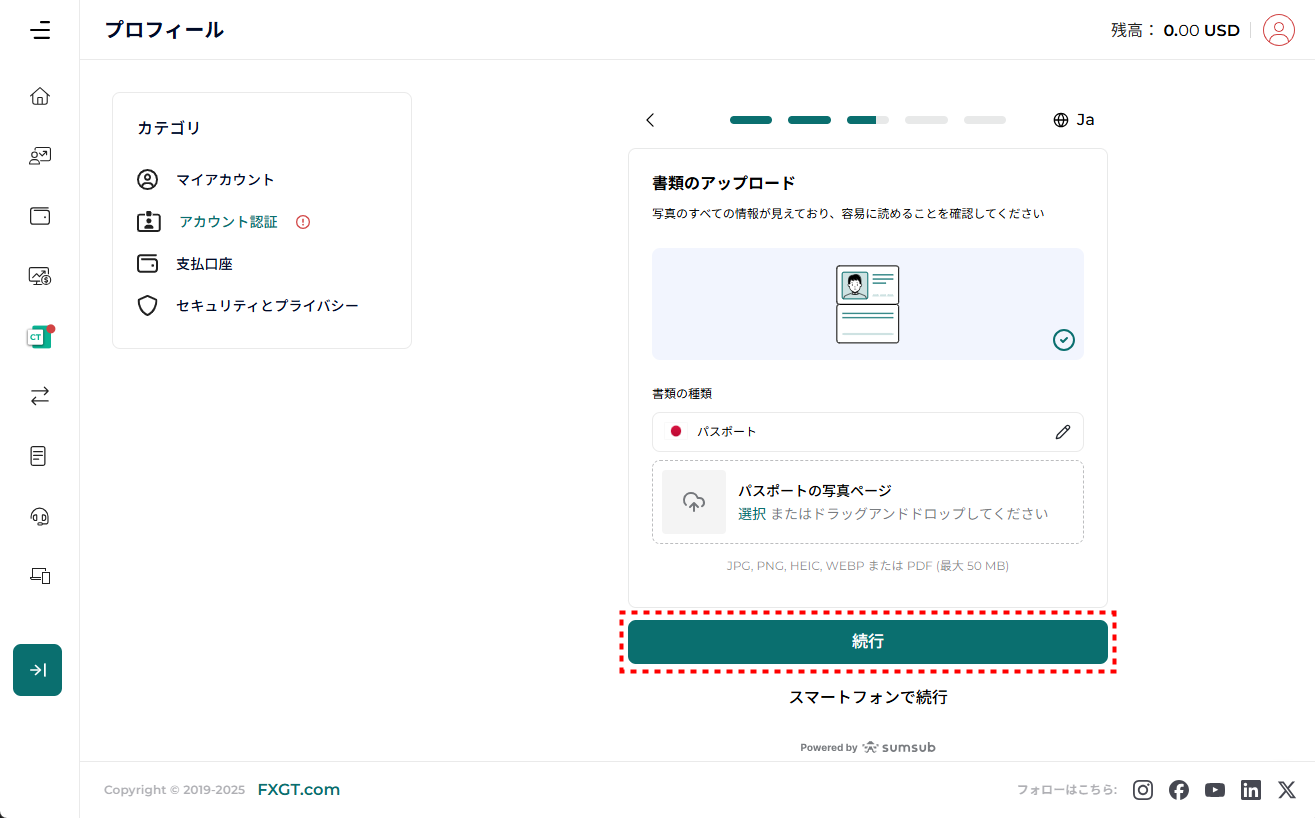Open the transfer arrows sidebar icon
Screen dimensions: 1315x818
tap(40, 396)
